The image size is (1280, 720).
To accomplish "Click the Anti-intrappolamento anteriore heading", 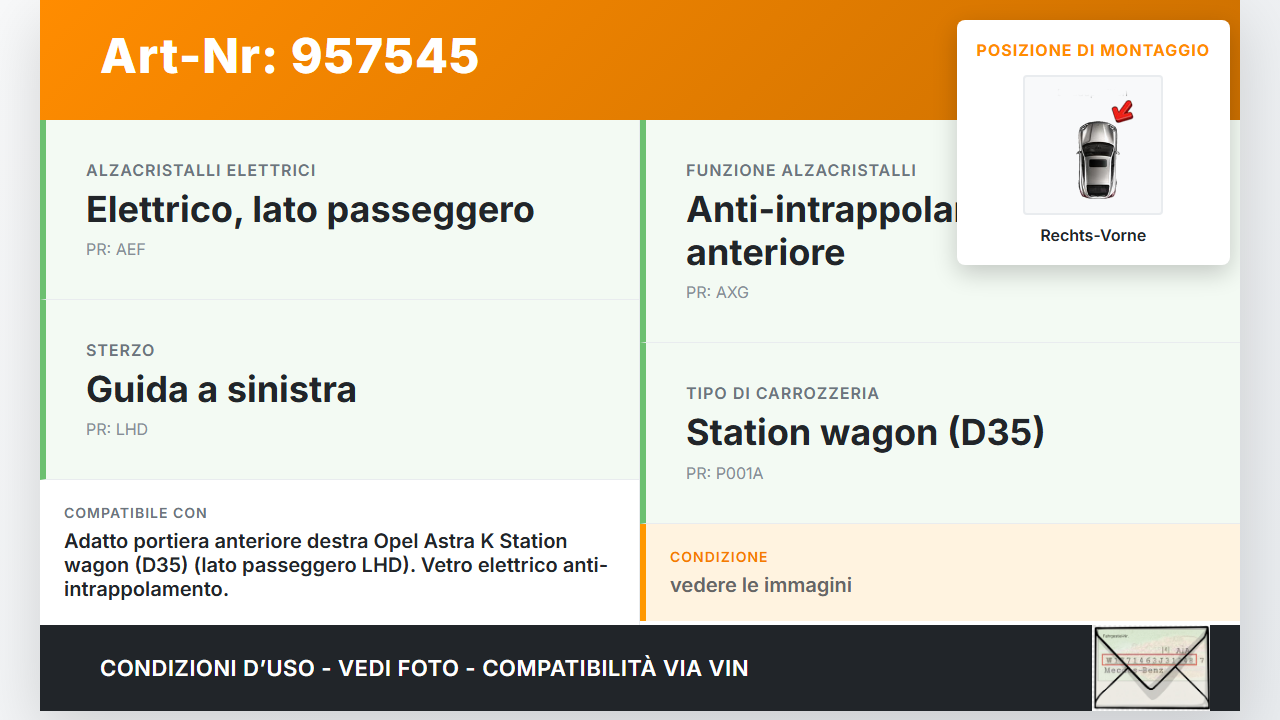I will (x=820, y=231).
